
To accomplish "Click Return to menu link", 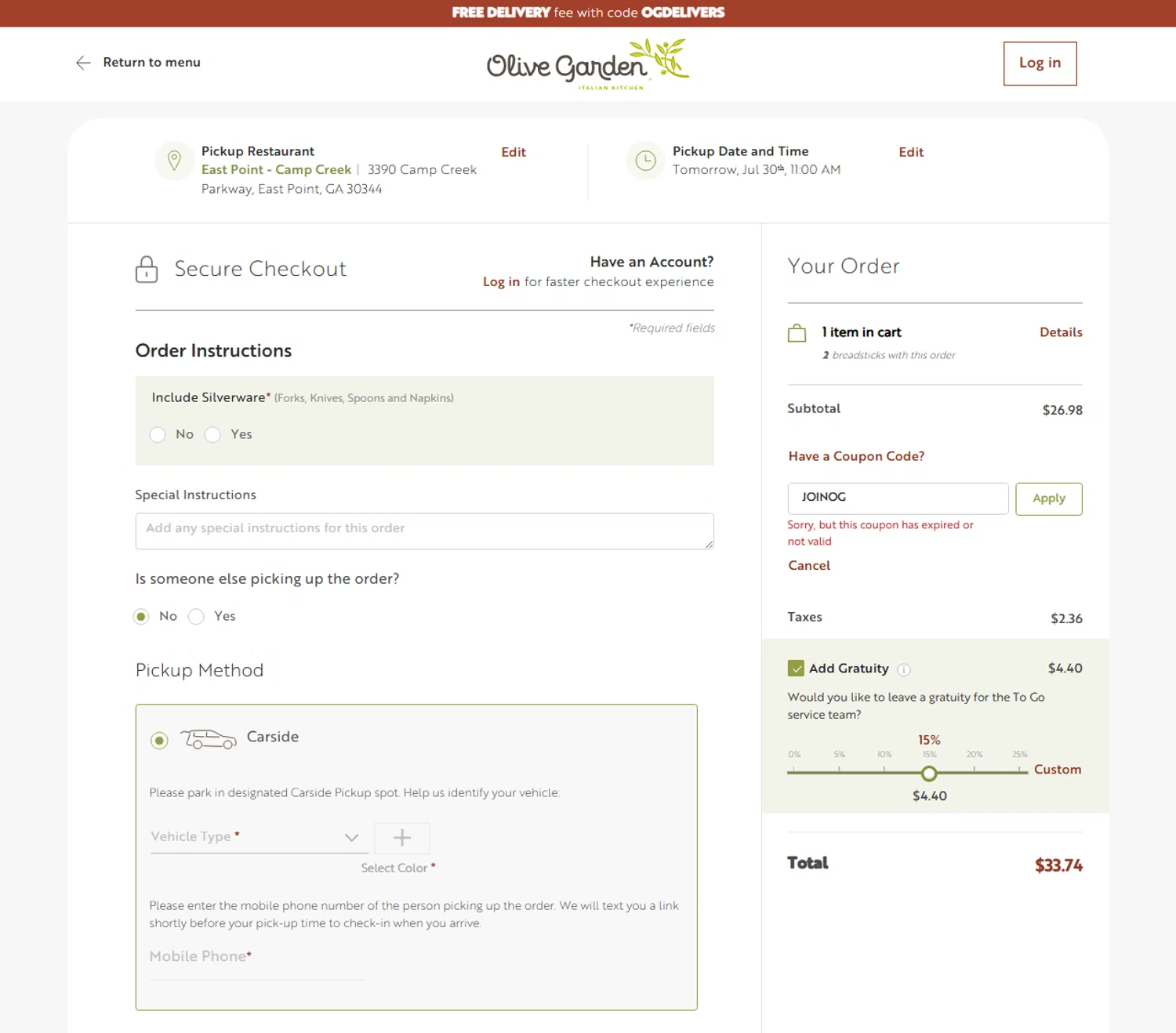I will (152, 62).
